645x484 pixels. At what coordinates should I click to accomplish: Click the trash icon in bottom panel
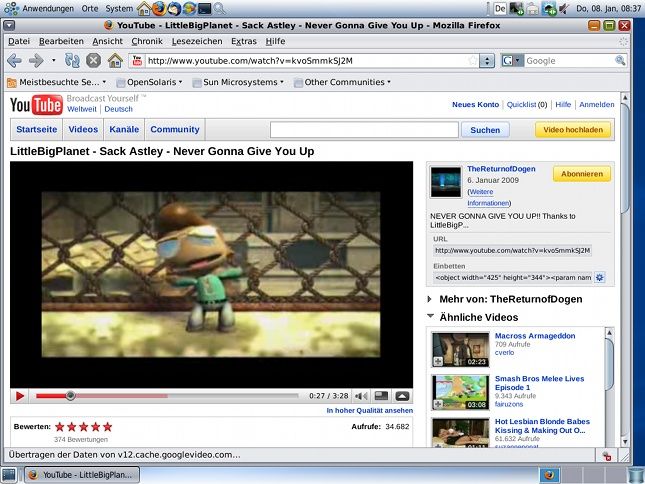(x=636, y=475)
